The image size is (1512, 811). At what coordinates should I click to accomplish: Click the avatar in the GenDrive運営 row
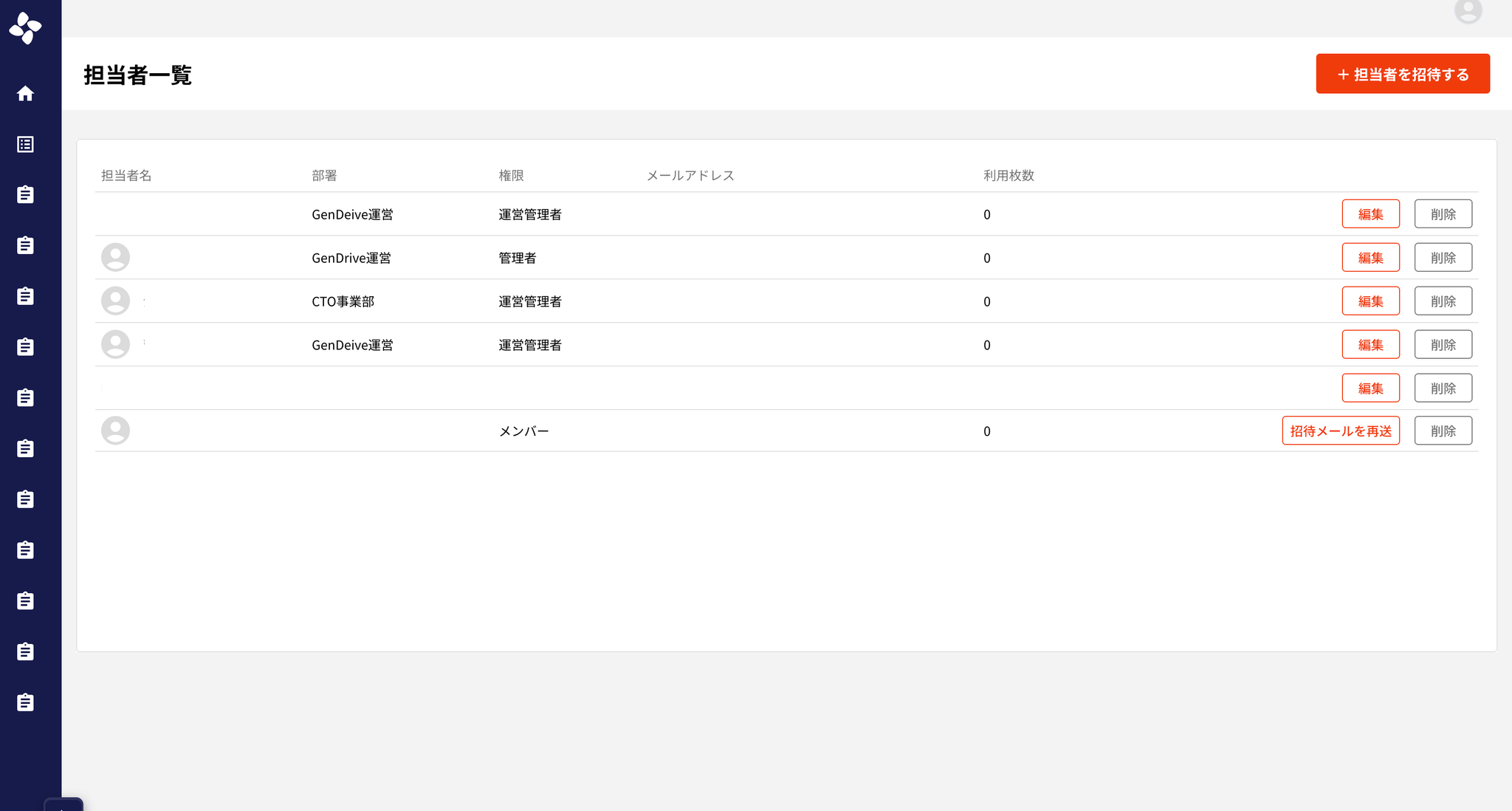tap(115, 258)
